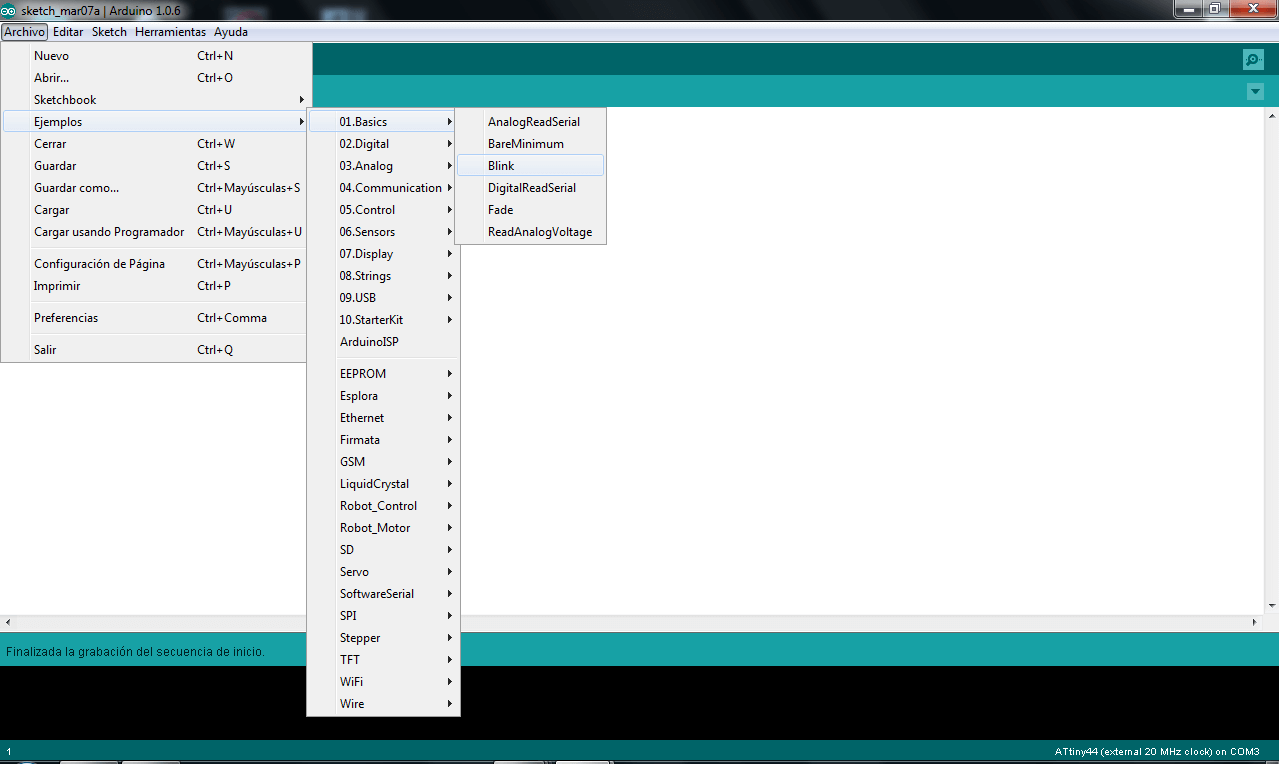Expand 07.Display examples submenu
This screenshot has width=1279, height=764.
383,254
